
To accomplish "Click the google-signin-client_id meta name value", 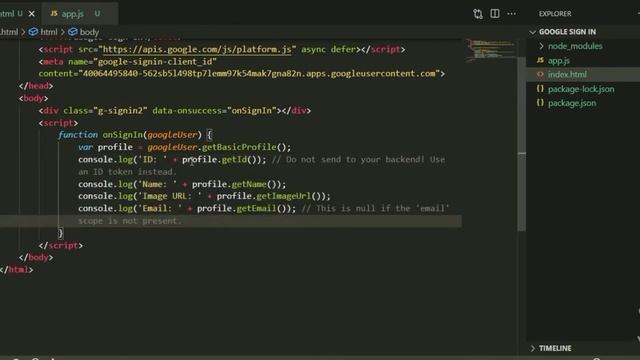I will click(x=155, y=62).
